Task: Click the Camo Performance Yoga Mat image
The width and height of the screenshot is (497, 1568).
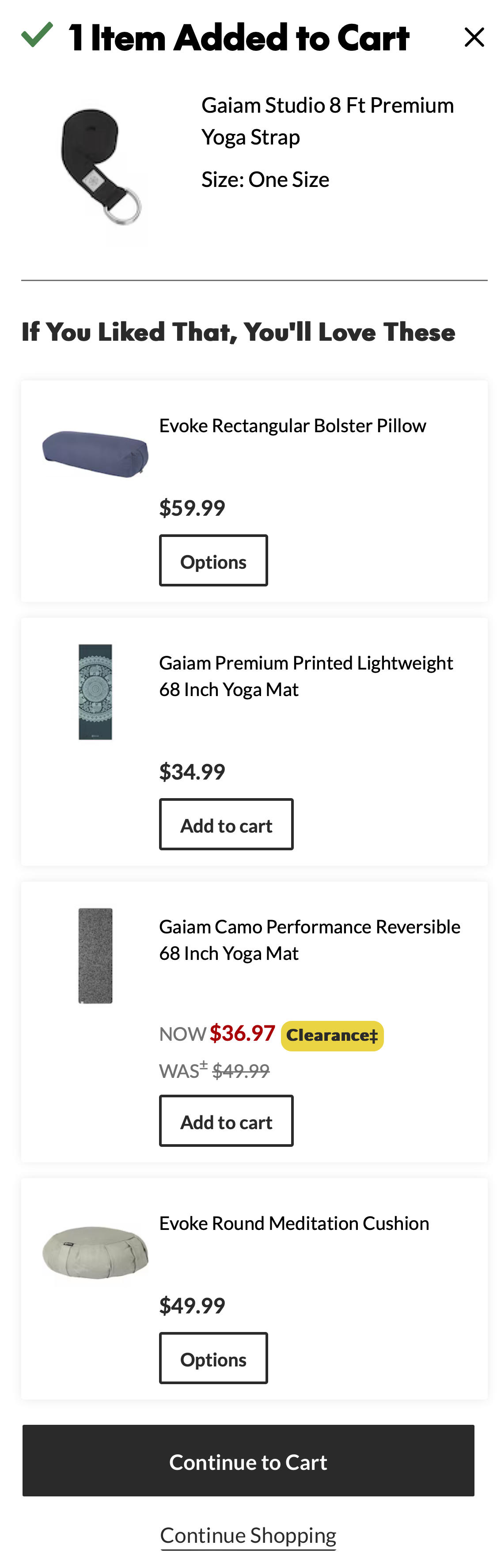Action: pos(95,955)
